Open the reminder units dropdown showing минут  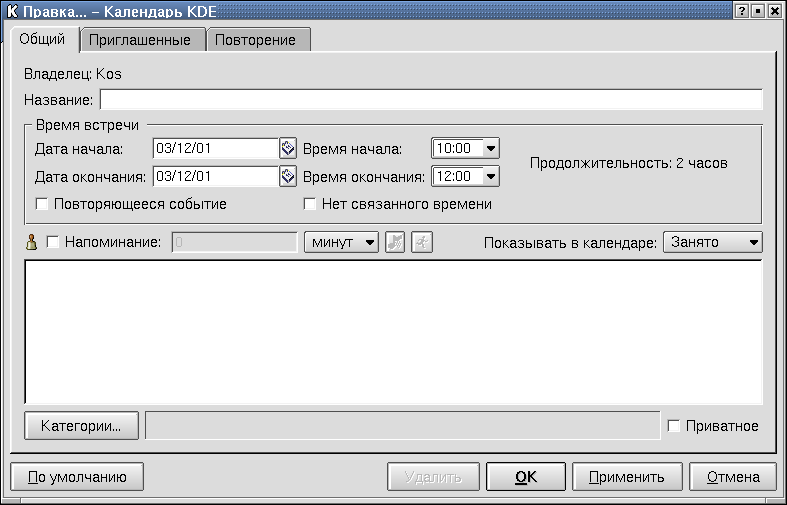pyautogui.click(x=369, y=242)
